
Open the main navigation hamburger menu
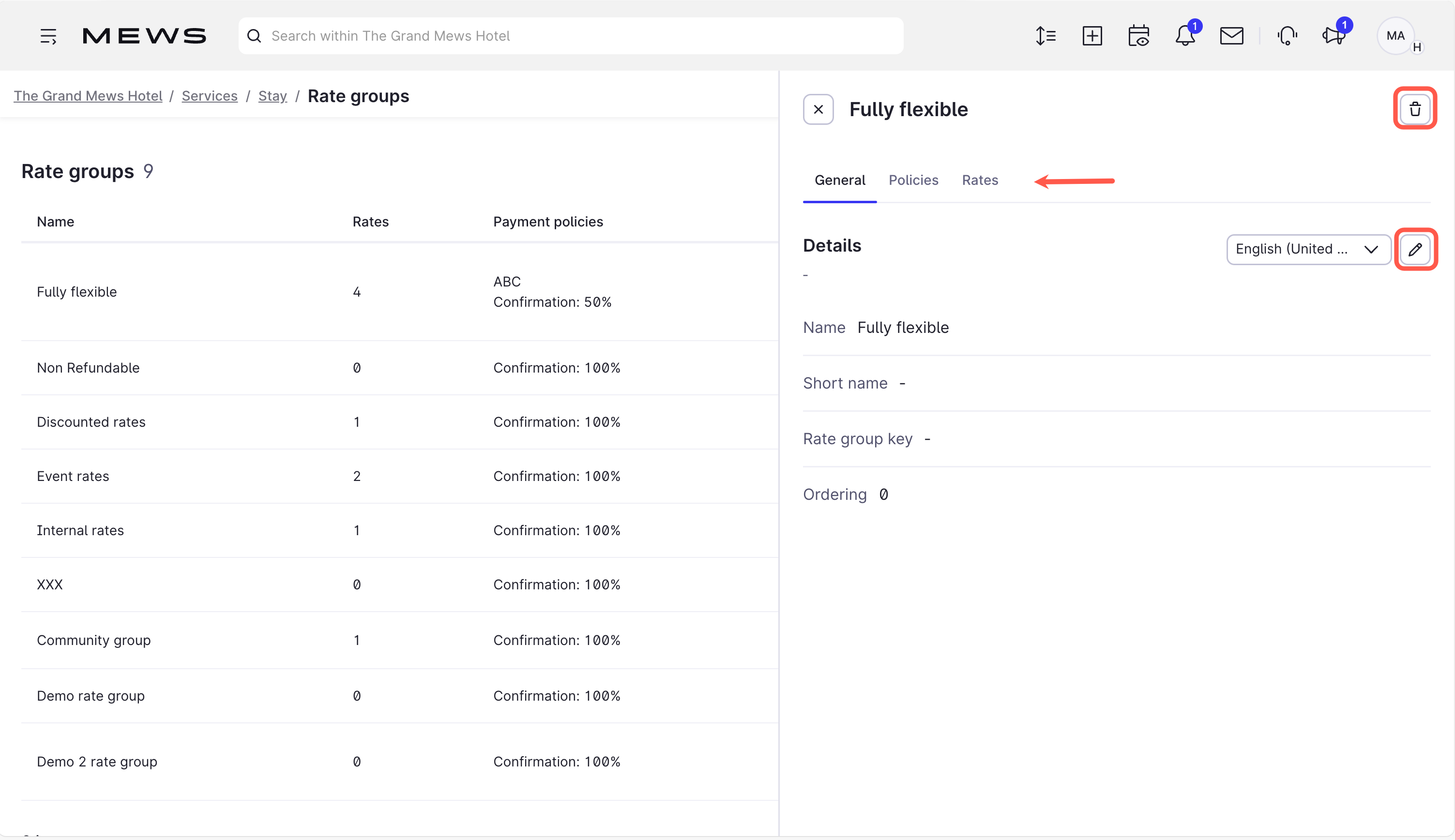(x=49, y=35)
